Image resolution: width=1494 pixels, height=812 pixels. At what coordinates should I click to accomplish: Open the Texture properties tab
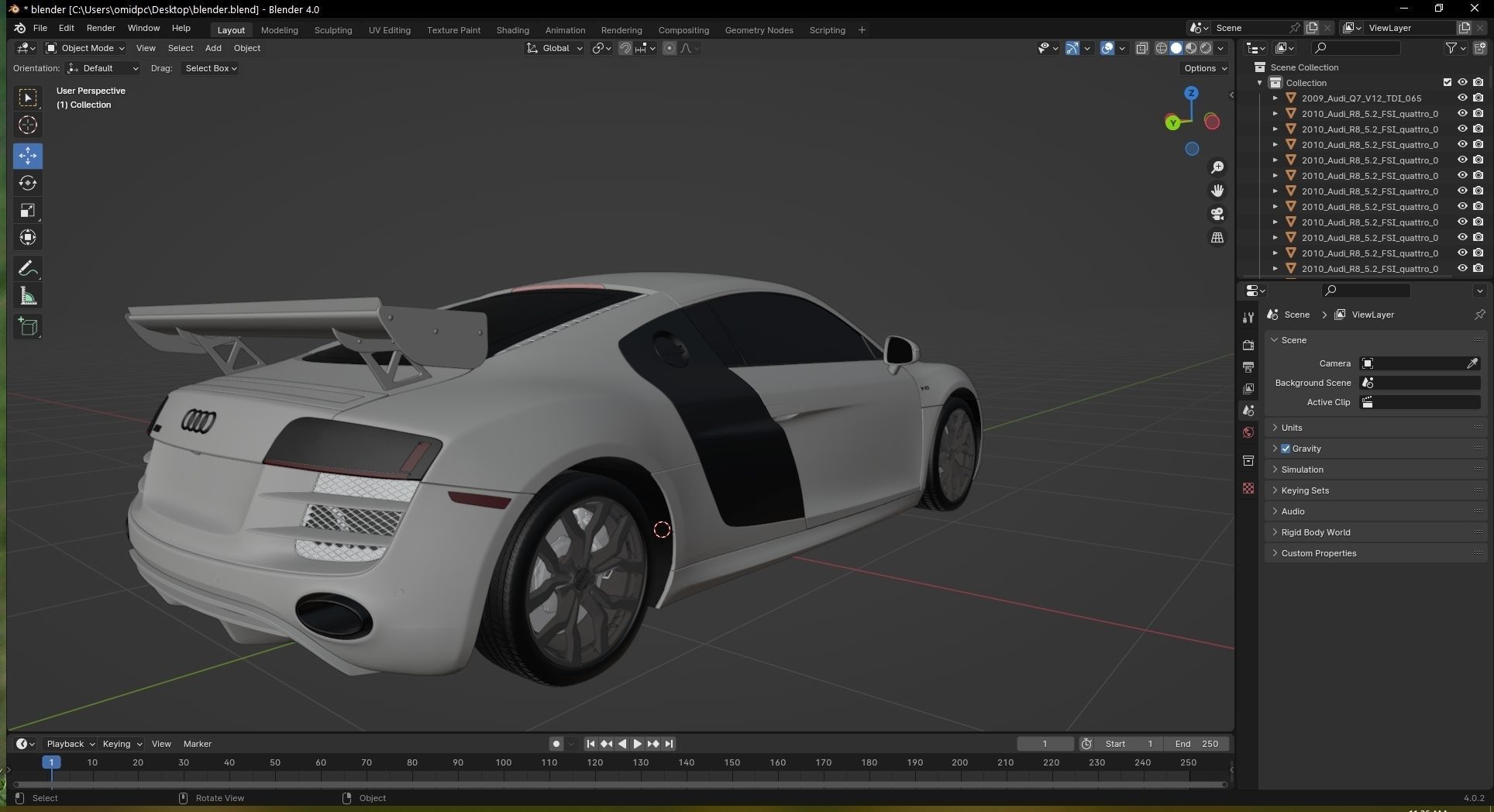tap(1248, 488)
